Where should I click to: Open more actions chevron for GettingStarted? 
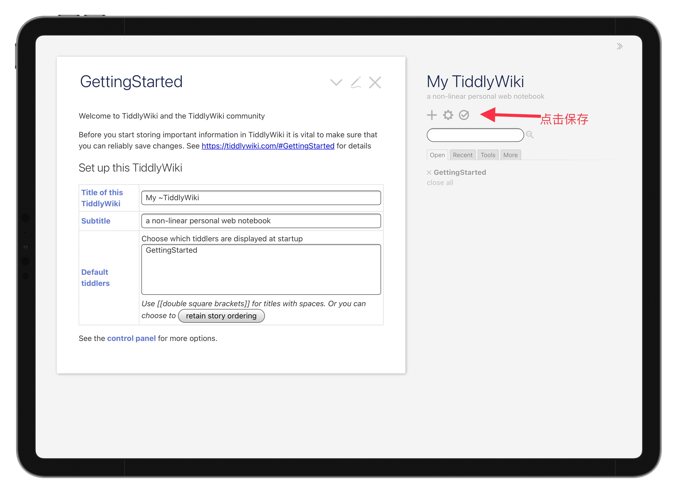[x=336, y=82]
